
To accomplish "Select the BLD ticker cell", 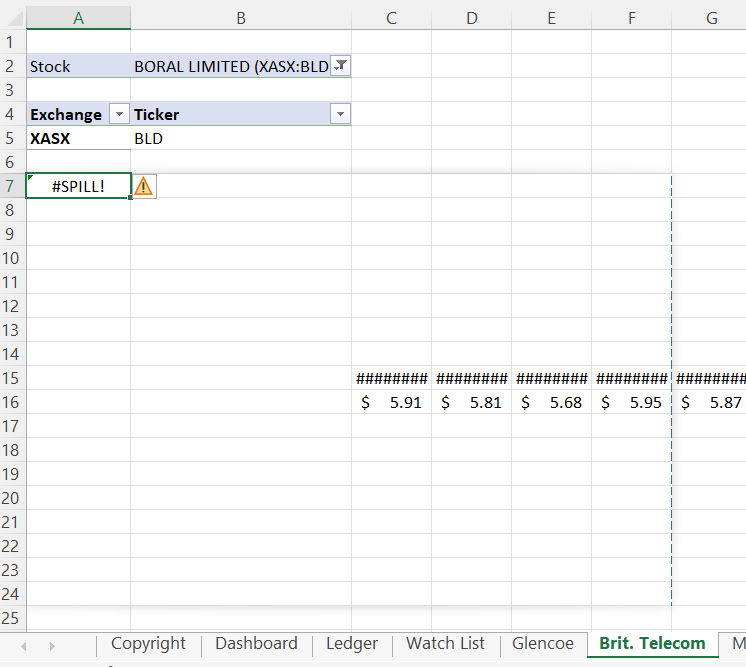I will [241, 138].
